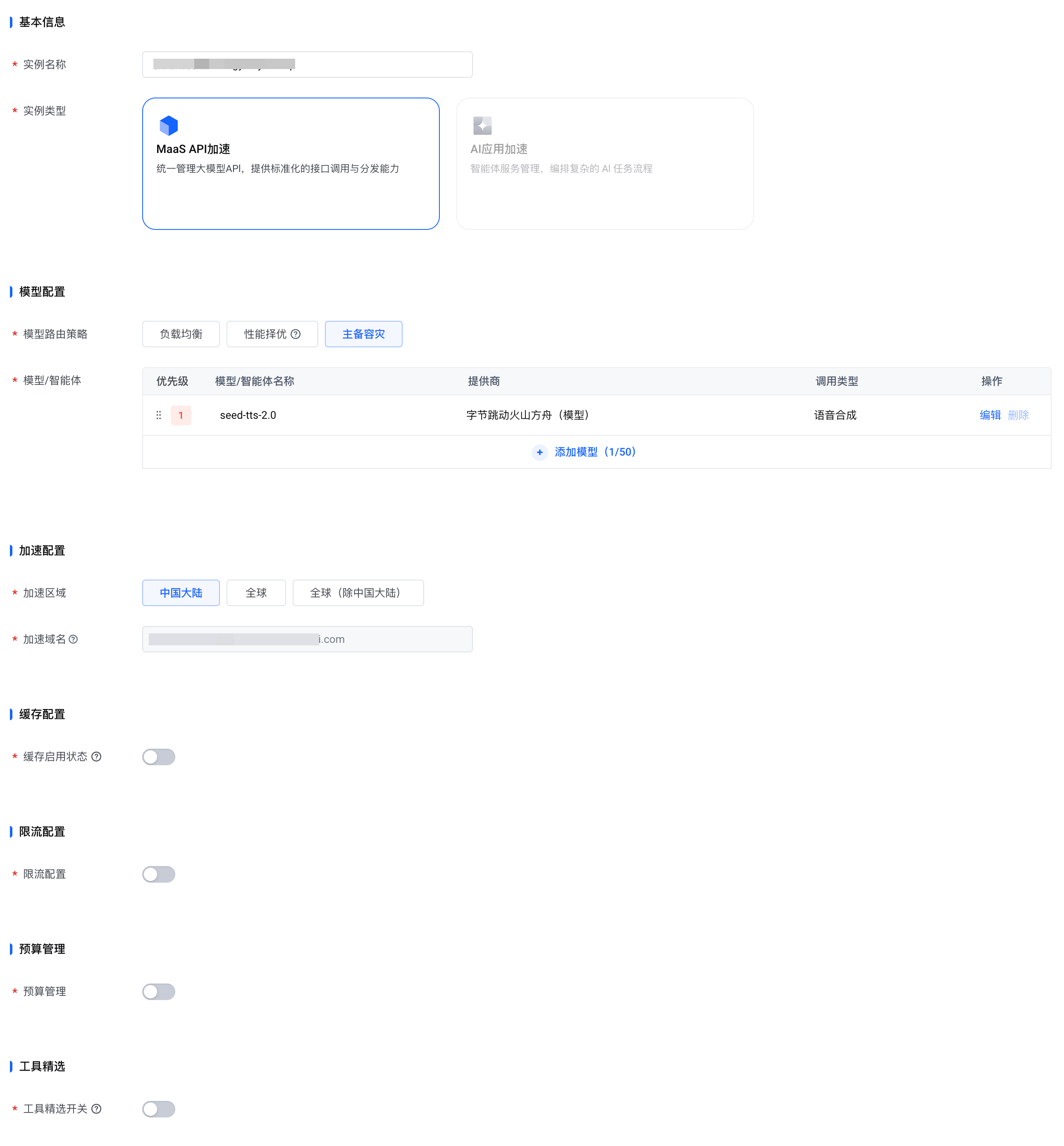
Task: Click the 操作 column header
Action: pyautogui.click(x=991, y=381)
